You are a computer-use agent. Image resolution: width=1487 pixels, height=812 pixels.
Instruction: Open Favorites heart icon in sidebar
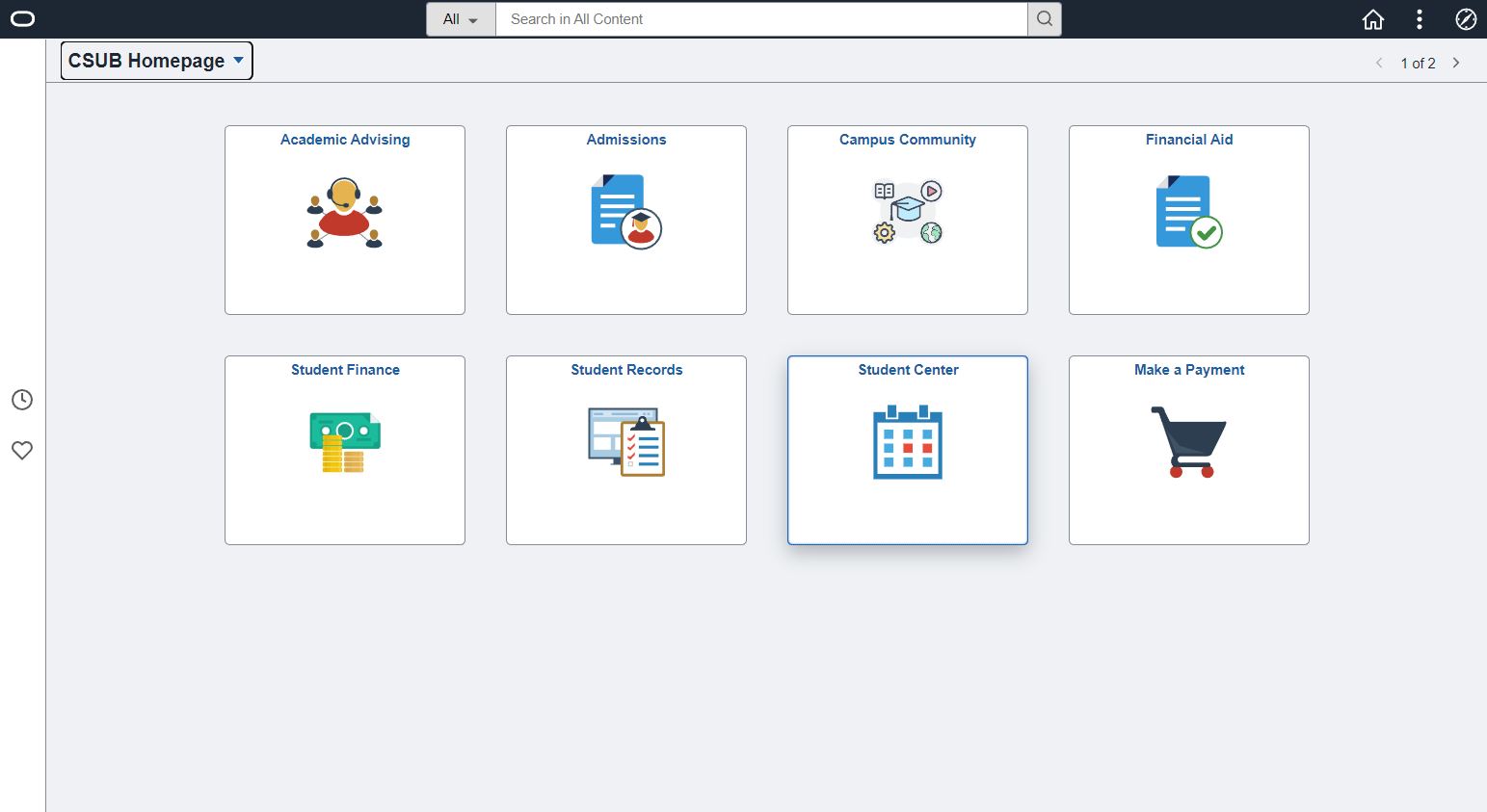tap(22, 450)
